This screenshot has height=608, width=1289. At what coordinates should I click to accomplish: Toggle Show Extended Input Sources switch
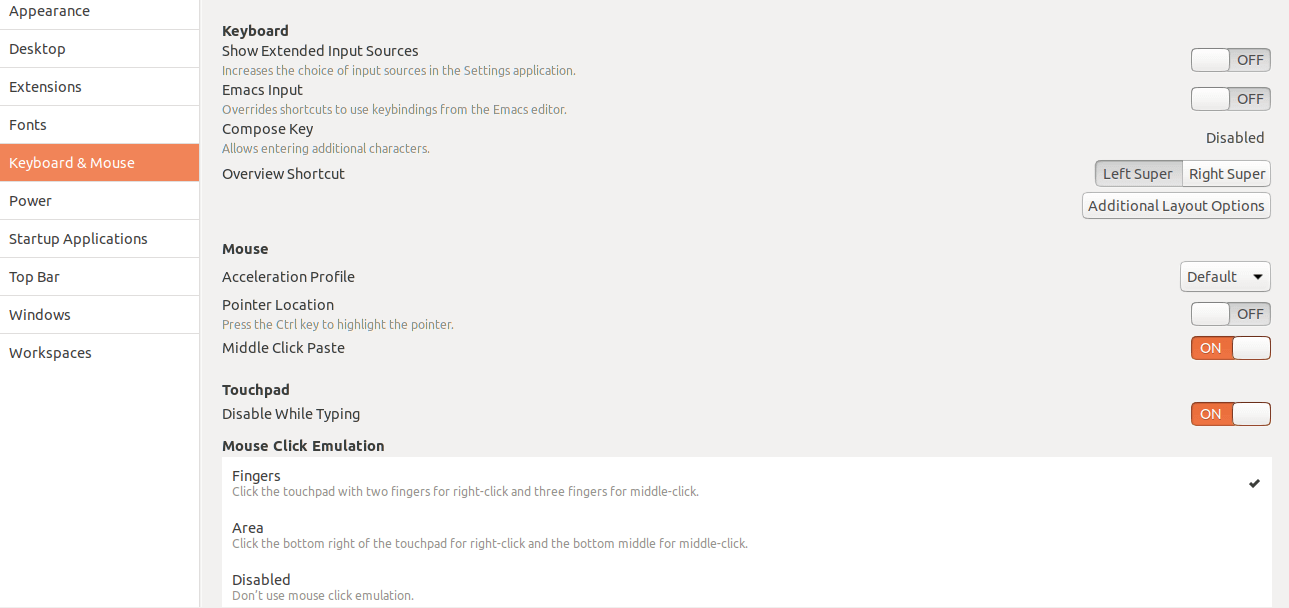[1230, 60]
